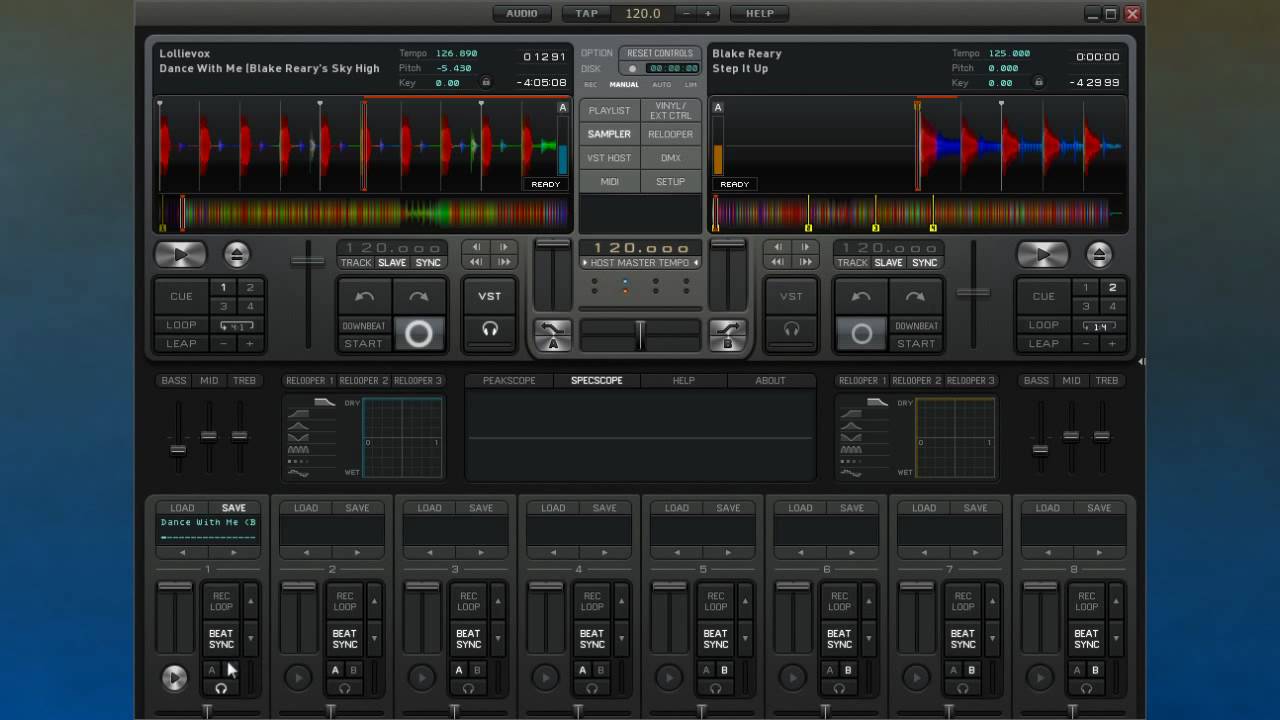The height and width of the screenshot is (720, 1280).
Task: Nudge deck B one step forward
Action: 806,247
